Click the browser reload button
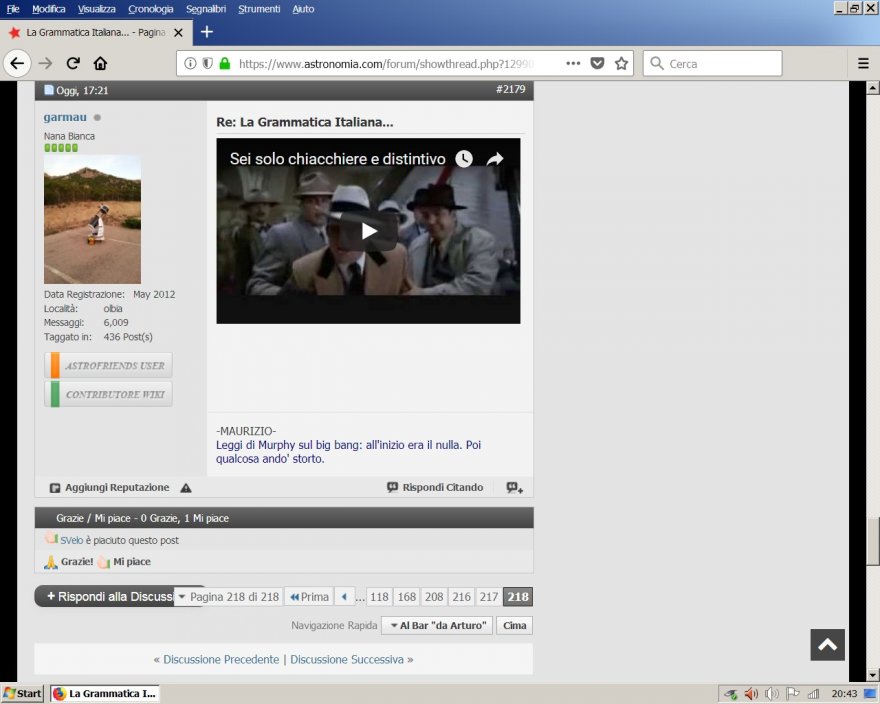This screenshot has width=880, height=704. 73,63
